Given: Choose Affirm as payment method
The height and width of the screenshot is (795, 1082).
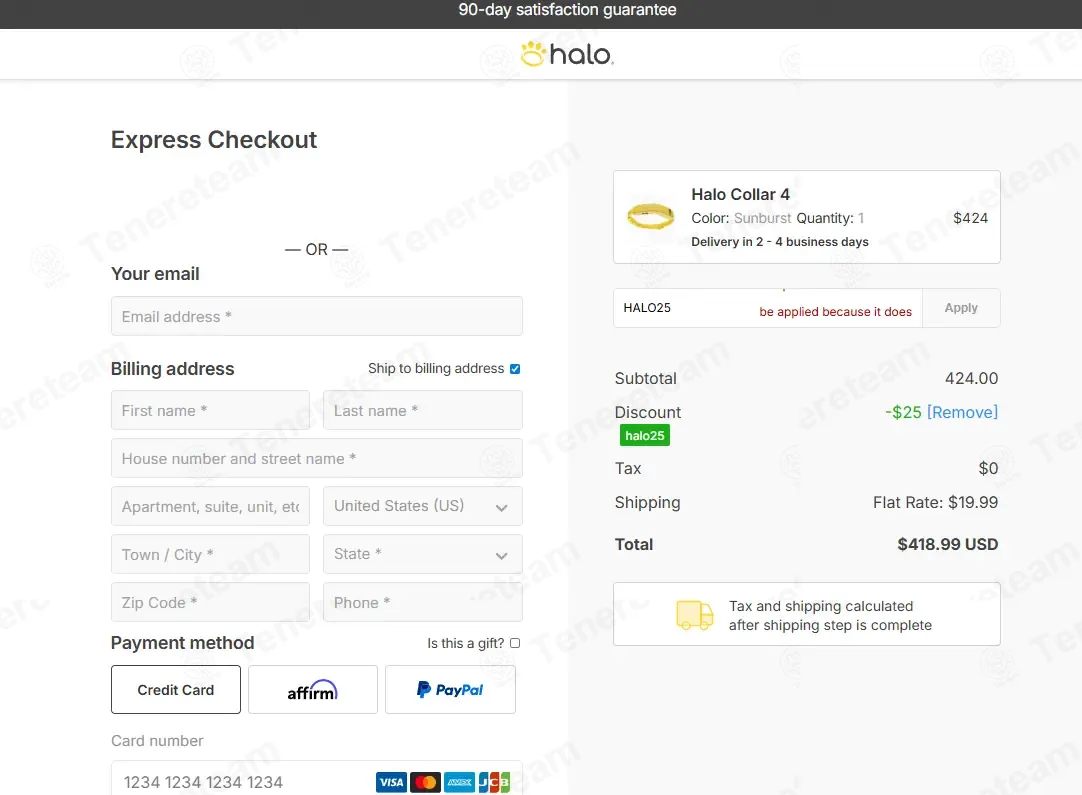Looking at the screenshot, I should click(x=313, y=689).
